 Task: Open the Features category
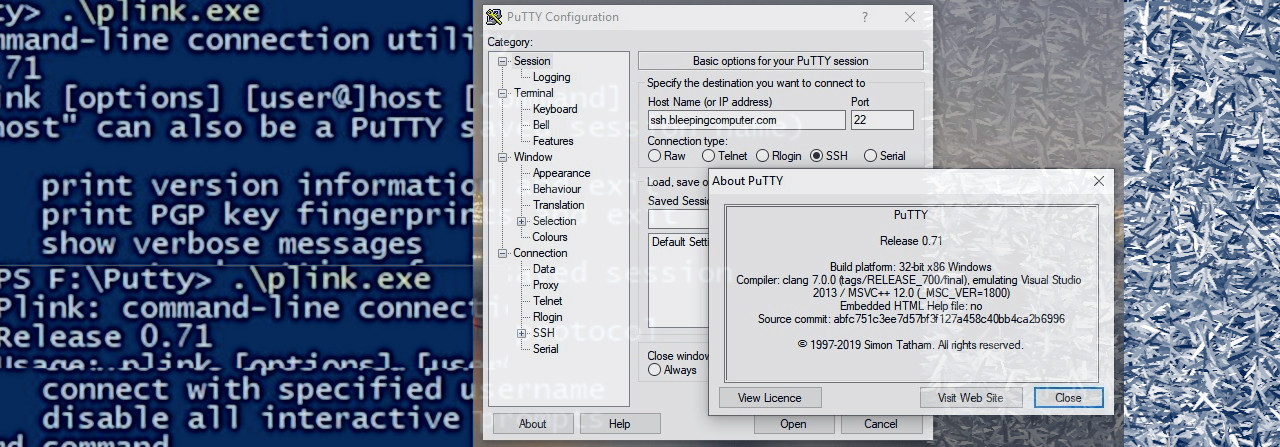point(553,141)
